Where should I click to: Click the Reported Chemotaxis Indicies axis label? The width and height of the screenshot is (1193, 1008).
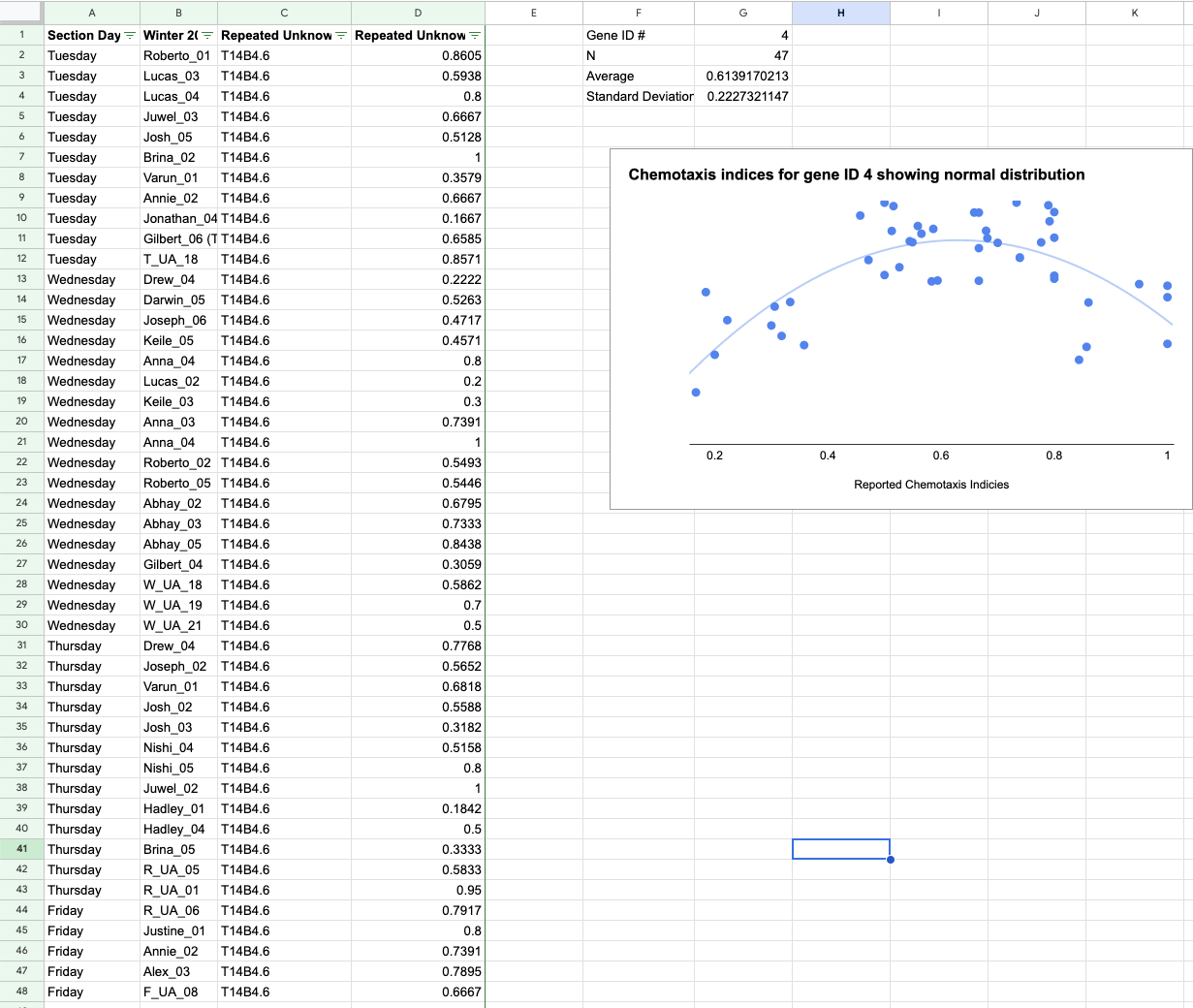click(x=930, y=485)
